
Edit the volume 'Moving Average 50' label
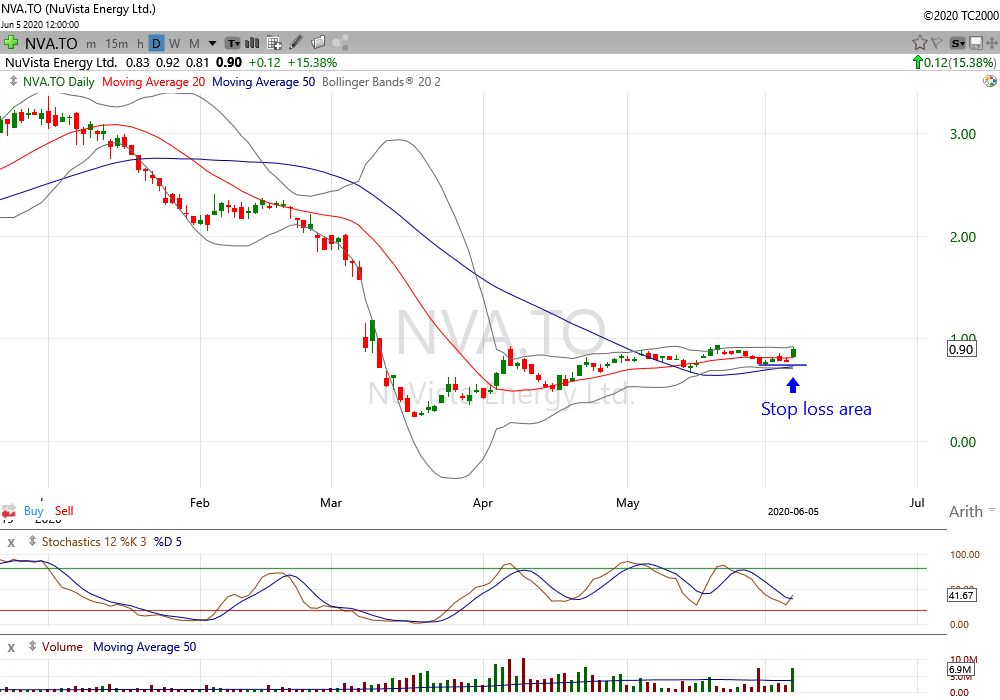coord(145,647)
